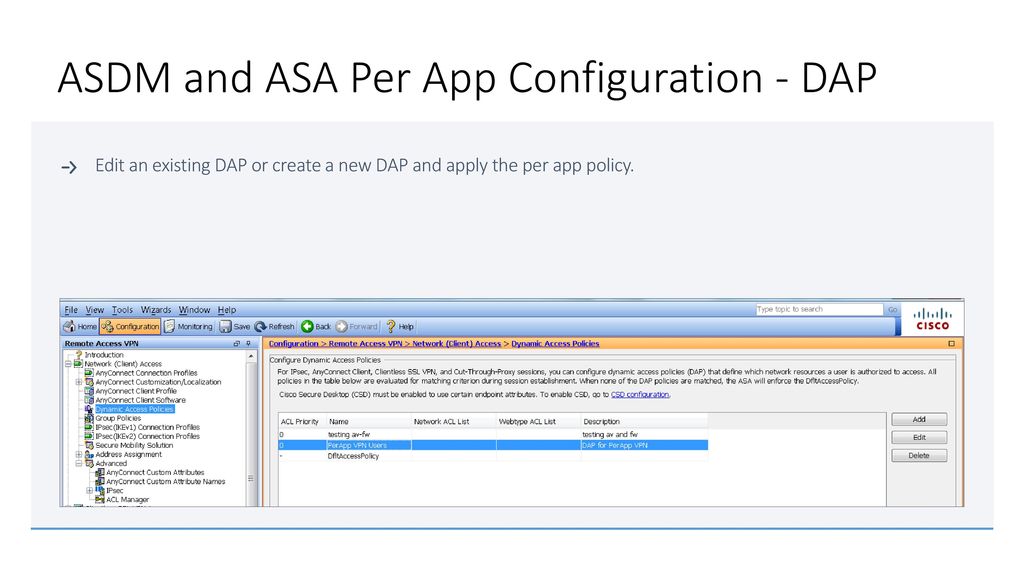This screenshot has width=1024, height=576.
Task: Select the 'PerApp VPN Users' policy row
Action: point(493,445)
